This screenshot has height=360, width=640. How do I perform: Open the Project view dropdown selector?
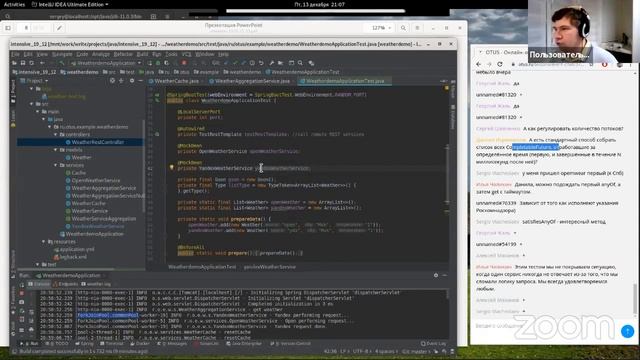pyautogui.click(x=34, y=81)
